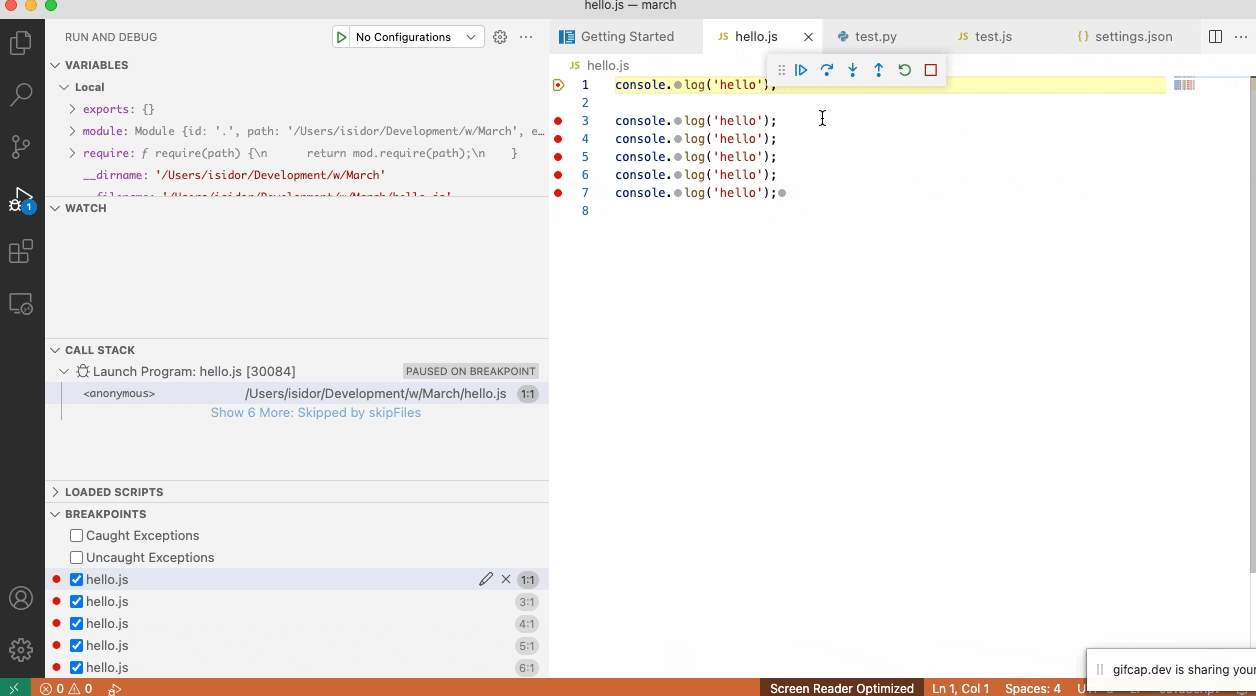This screenshot has height=696, width=1256.
Task: Enable the Caught Exceptions checkbox
Action: (x=76, y=535)
